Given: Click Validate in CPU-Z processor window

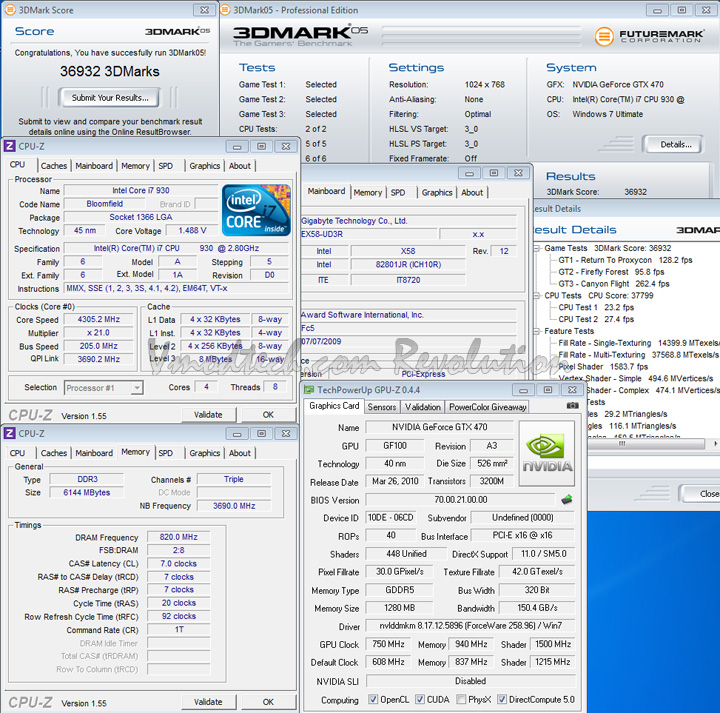Looking at the screenshot, I should (x=208, y=415).
